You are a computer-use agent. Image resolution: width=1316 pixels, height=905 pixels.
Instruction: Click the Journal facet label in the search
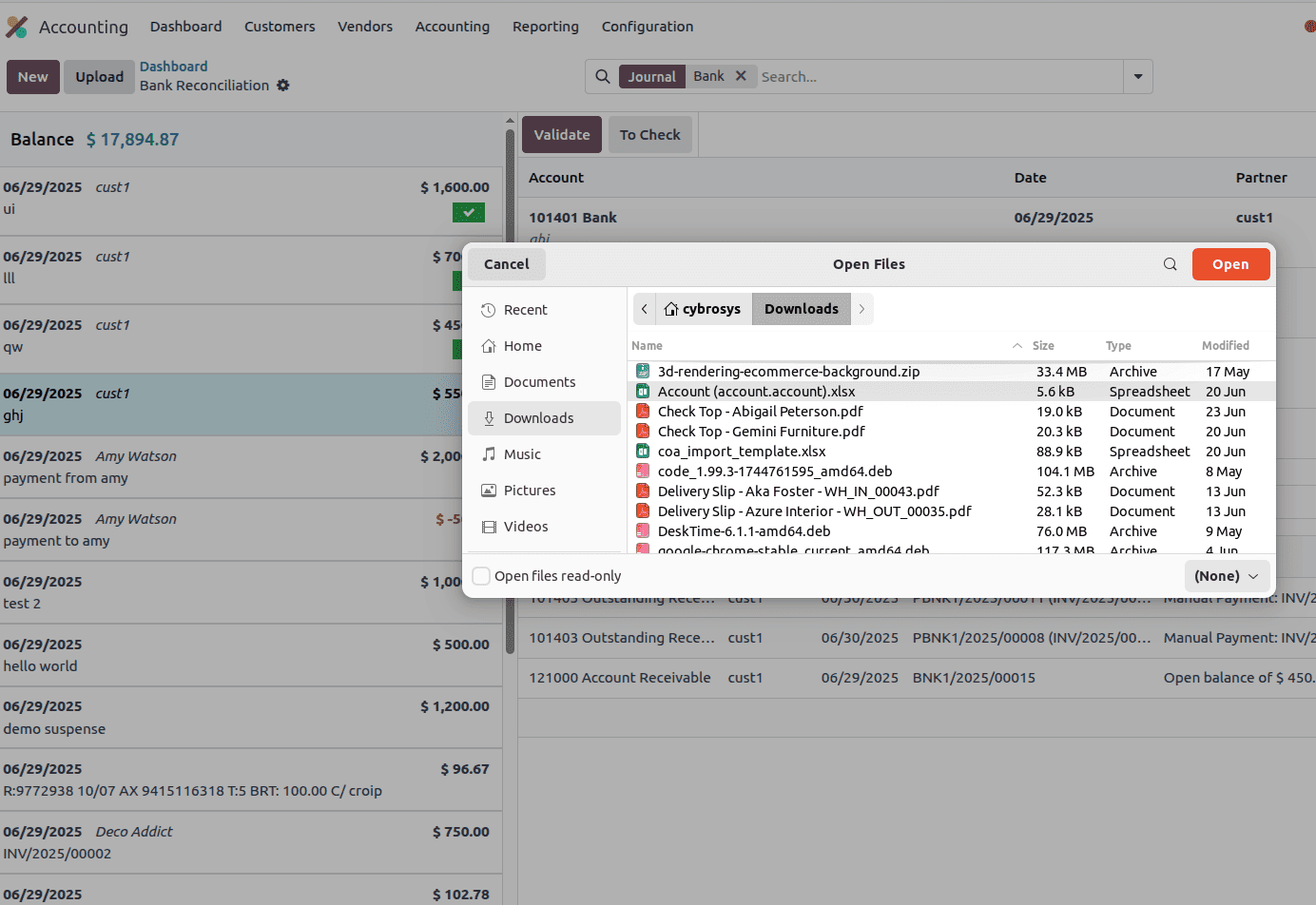652,77
